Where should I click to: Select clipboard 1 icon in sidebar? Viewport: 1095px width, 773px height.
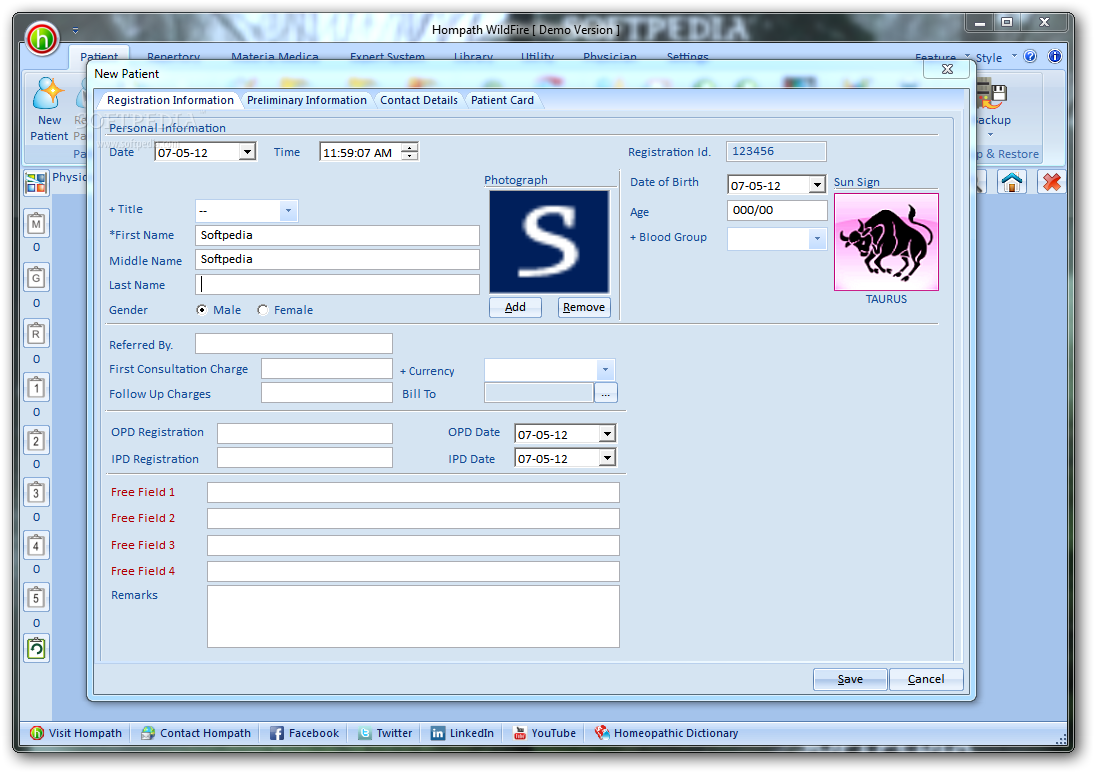pos(36,387)
